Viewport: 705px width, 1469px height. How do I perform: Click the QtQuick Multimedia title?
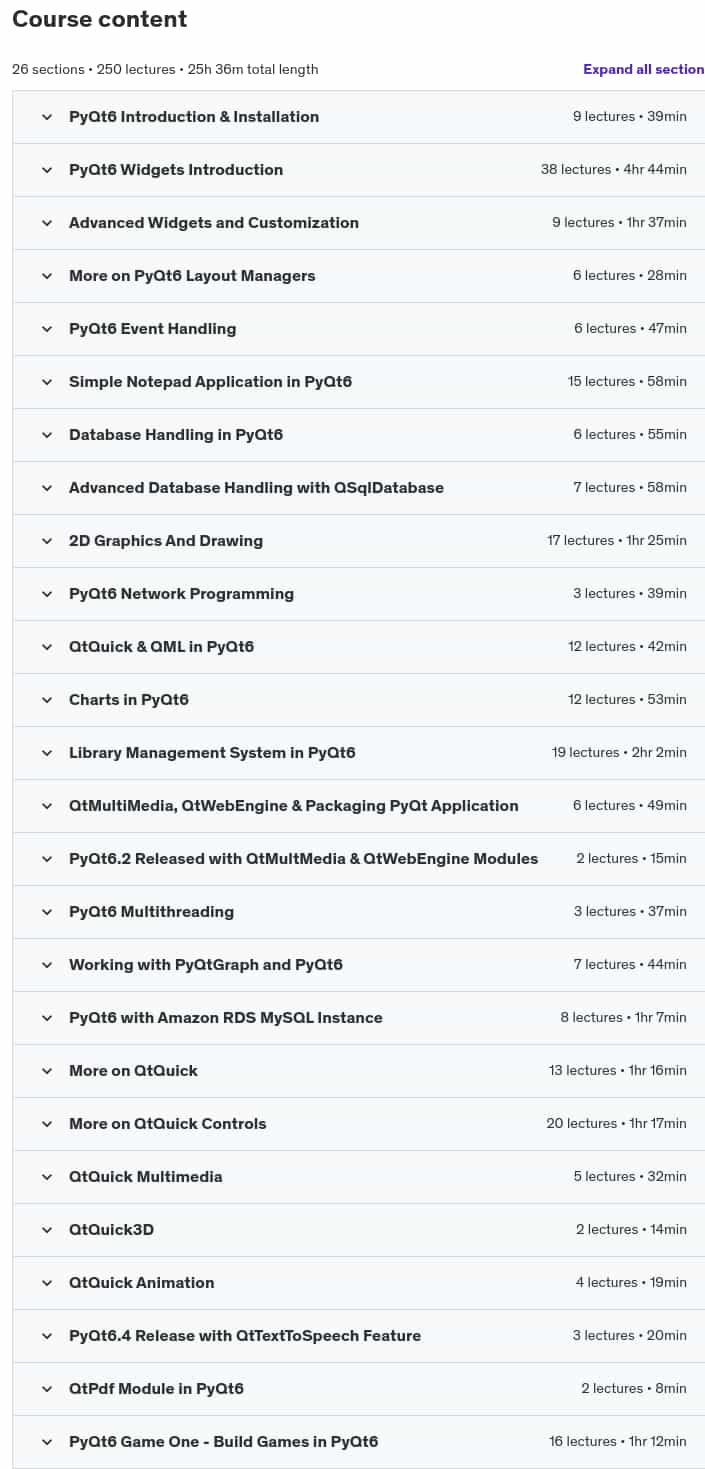[x=146, y=1177]
